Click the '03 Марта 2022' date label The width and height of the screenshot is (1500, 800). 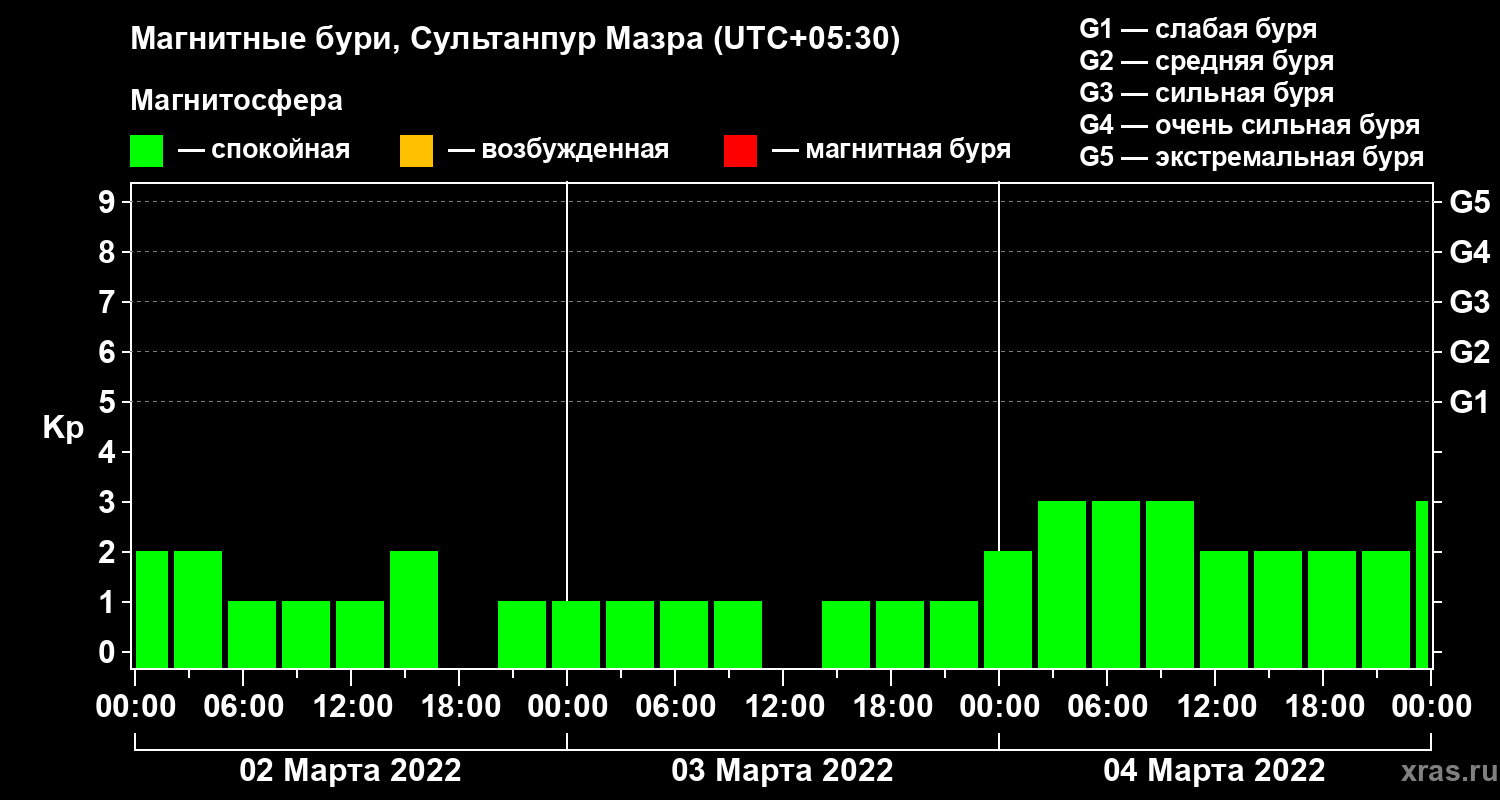pyautogui.click(x=782, y=771)
